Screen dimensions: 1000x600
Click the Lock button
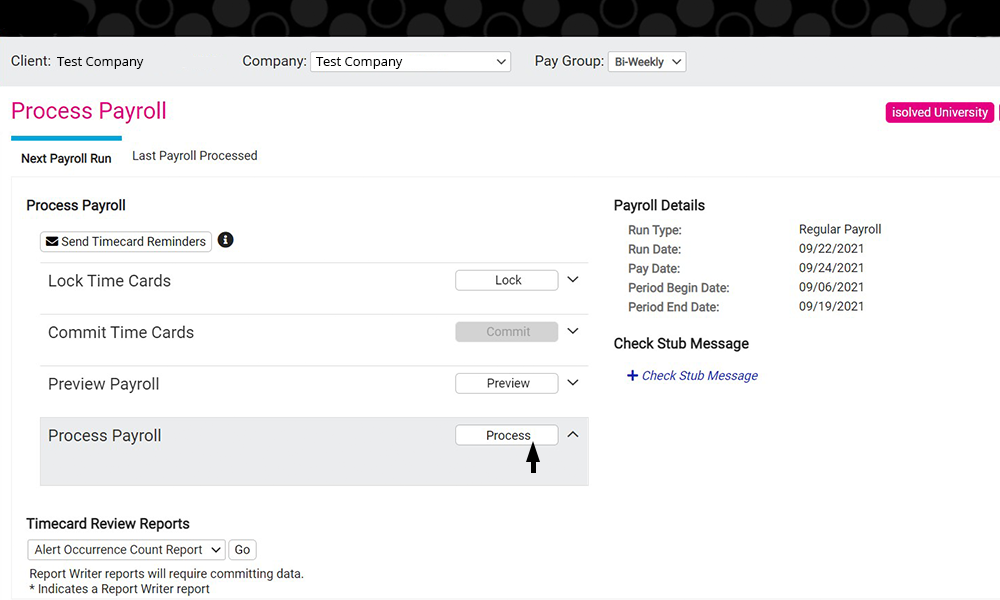pyautogui.click(x=507, y=281)
